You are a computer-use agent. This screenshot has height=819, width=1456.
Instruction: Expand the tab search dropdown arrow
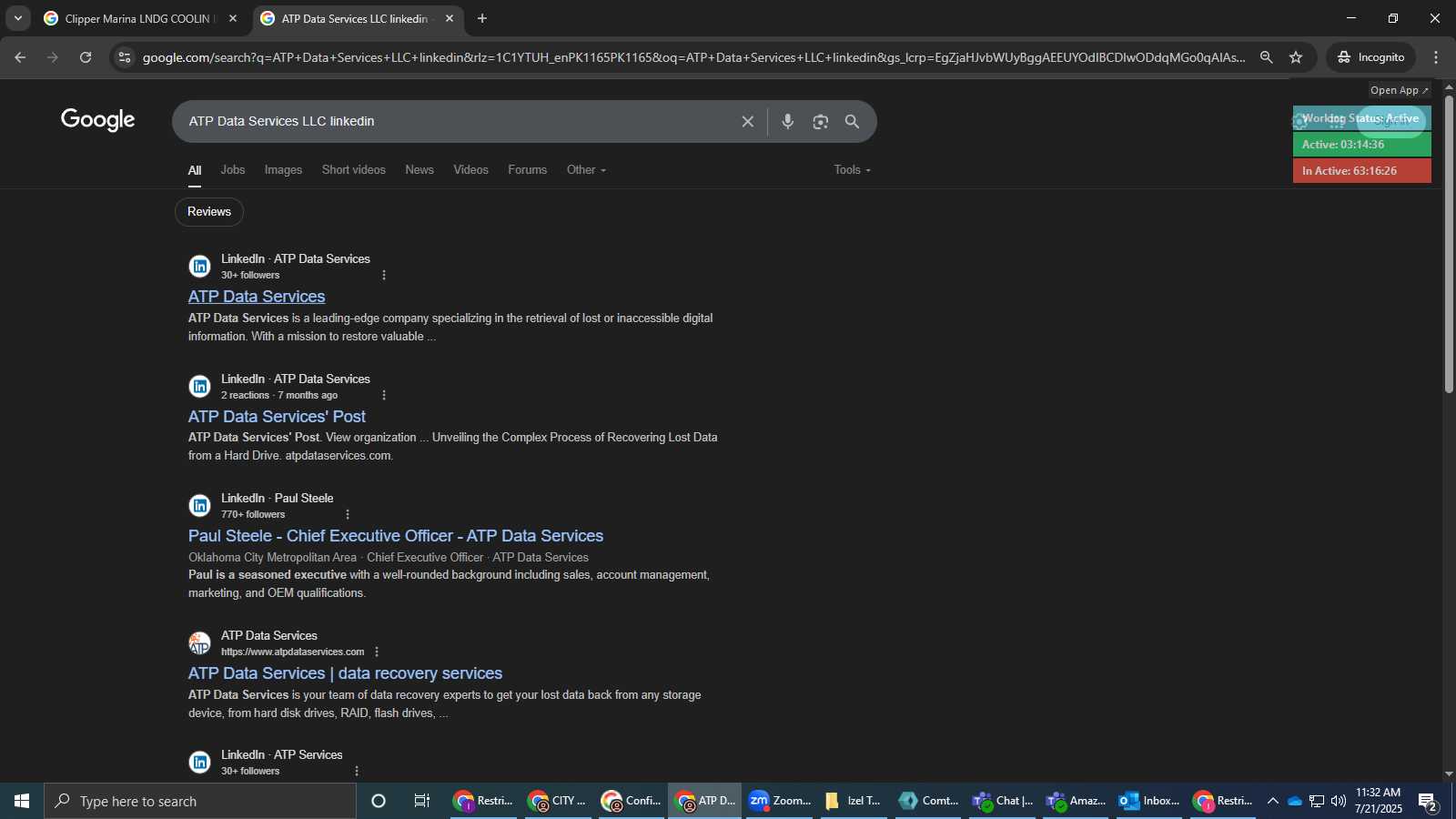tap(18, 18)
